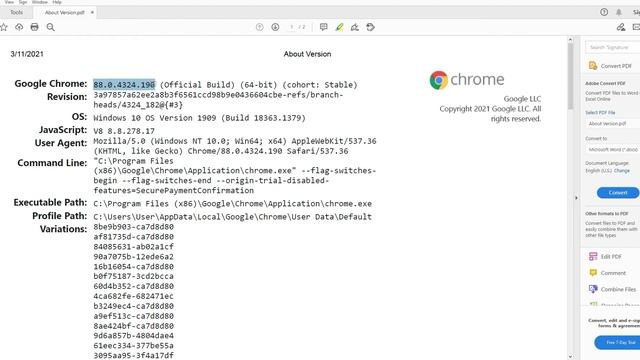Click variation 61eec334-377be55a

coord(133,346)
